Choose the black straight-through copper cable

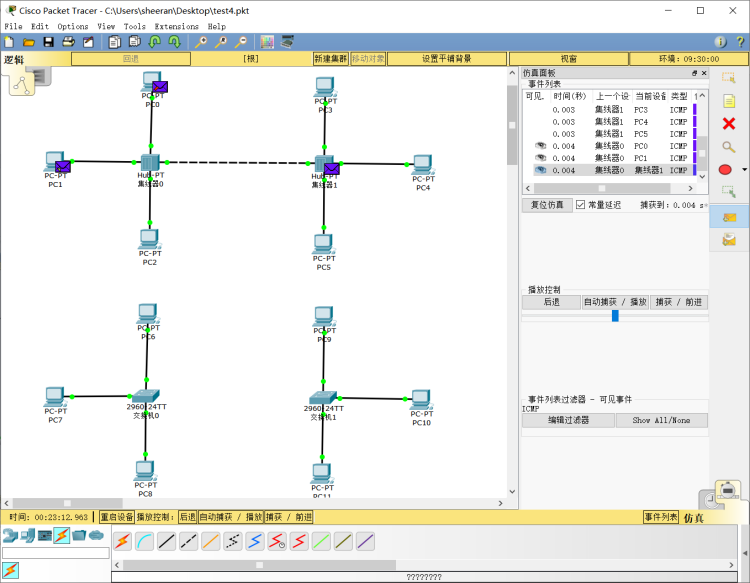coord(166,541)
